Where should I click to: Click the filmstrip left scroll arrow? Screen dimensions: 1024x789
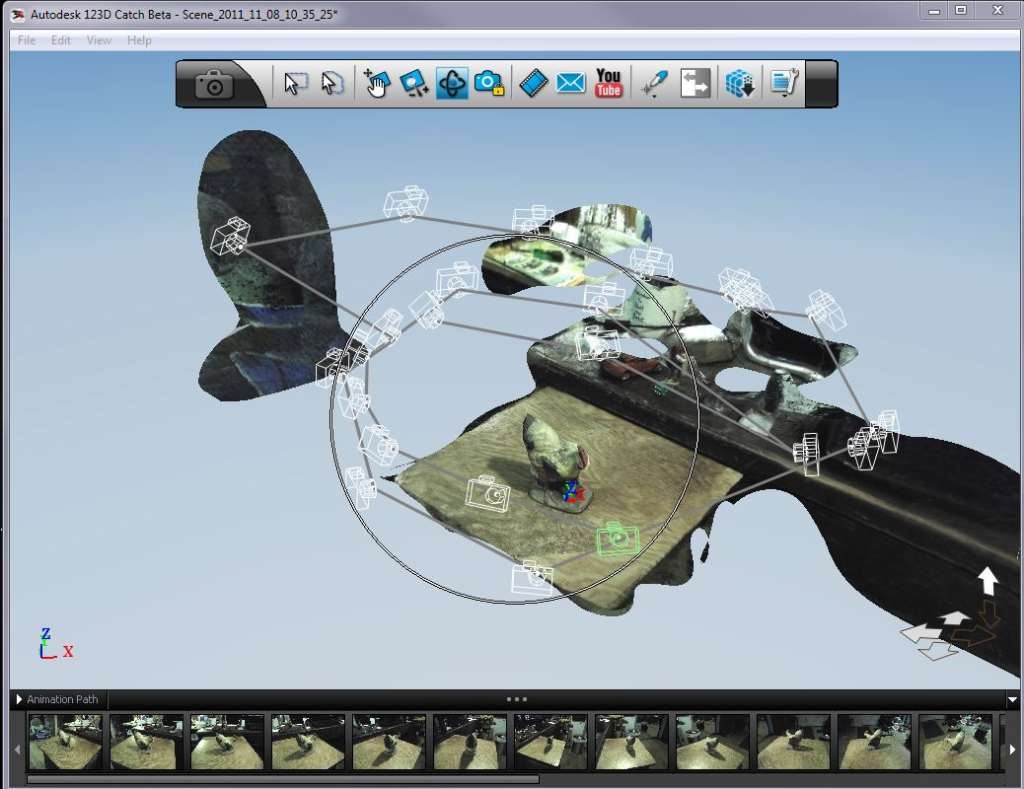pos(18,749)
